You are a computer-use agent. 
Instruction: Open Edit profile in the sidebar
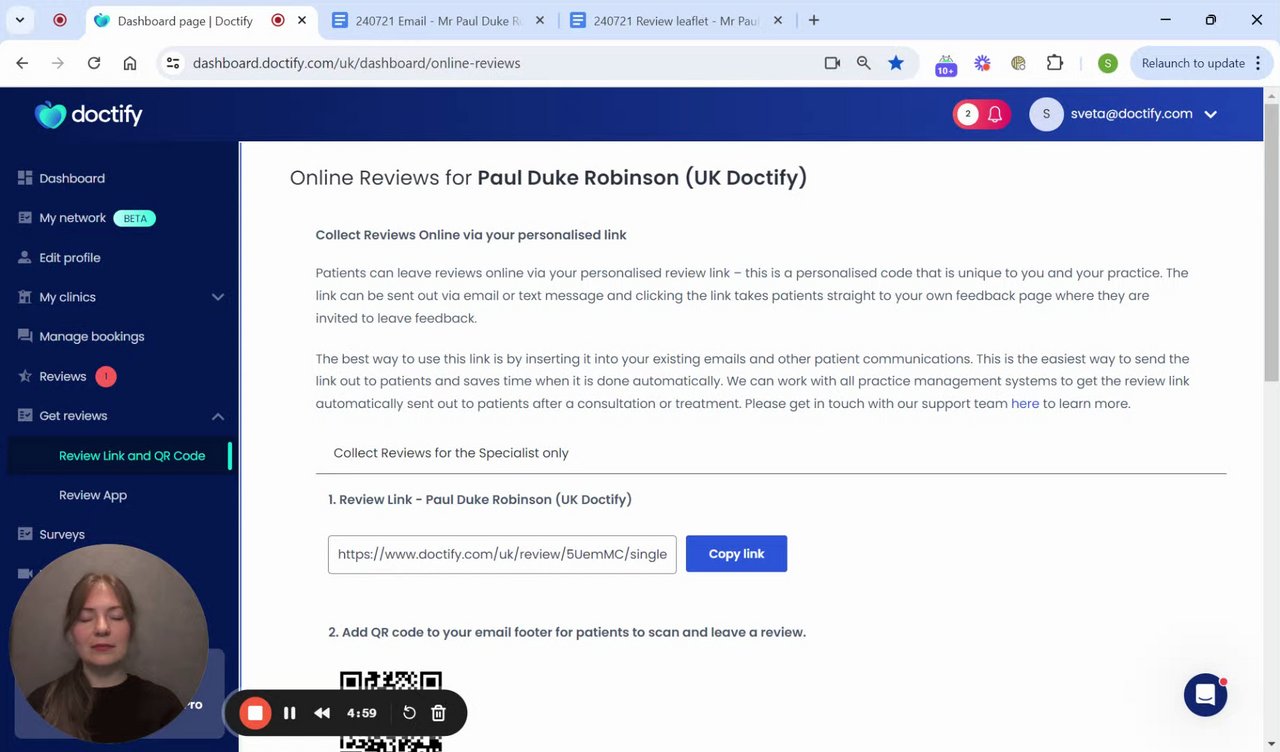[70, 257]
